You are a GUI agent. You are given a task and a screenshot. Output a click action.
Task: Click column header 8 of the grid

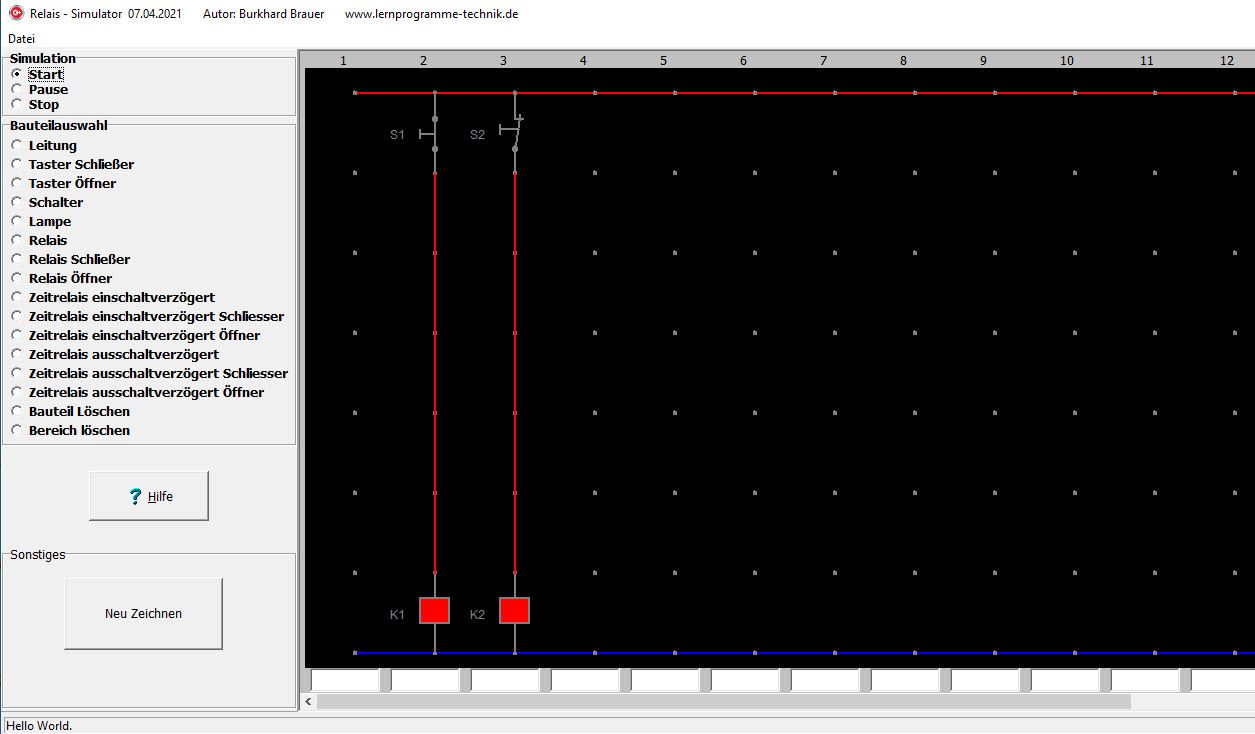tap(903, 61)
